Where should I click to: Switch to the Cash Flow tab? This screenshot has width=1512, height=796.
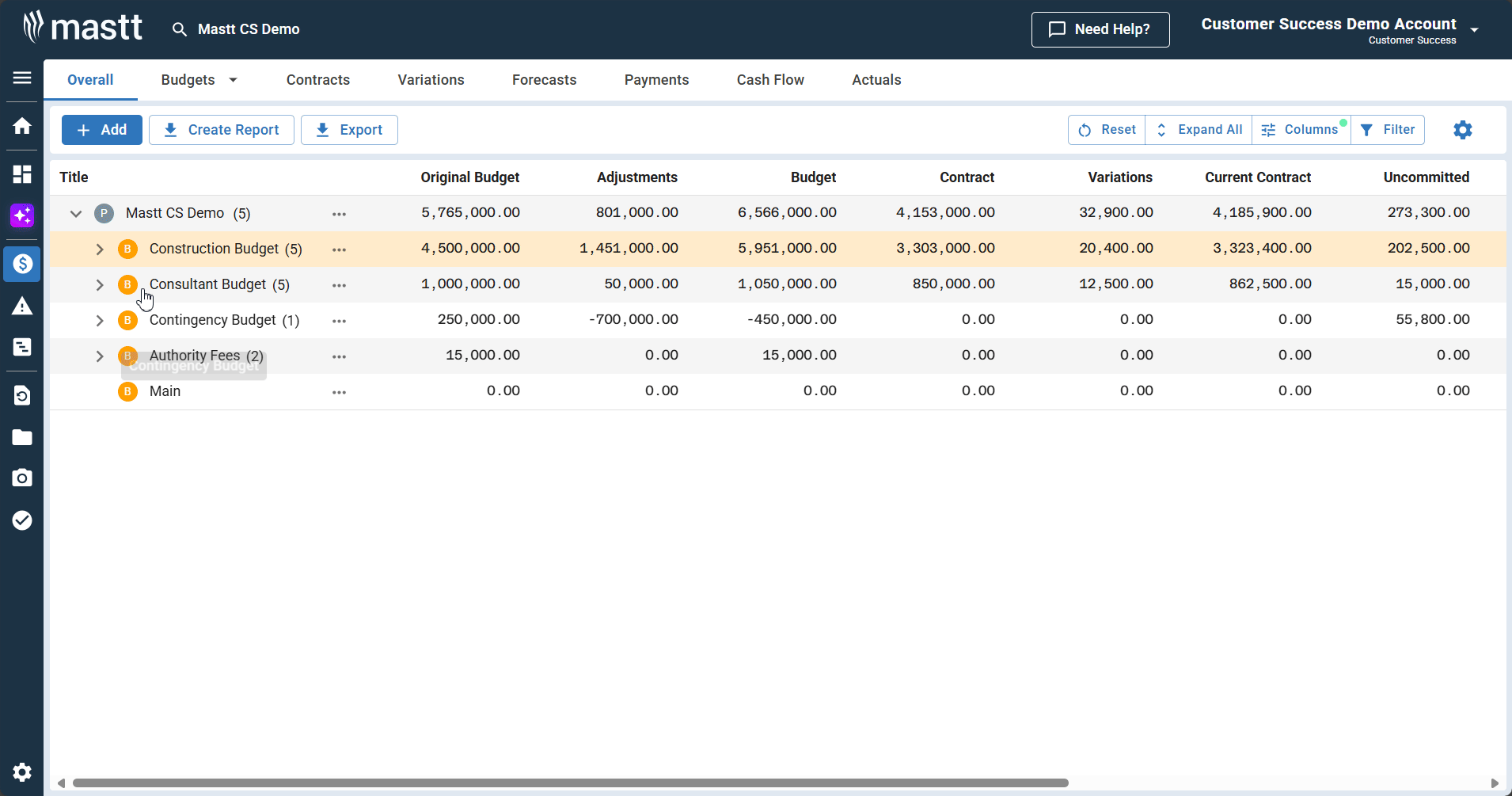point(769,80)
